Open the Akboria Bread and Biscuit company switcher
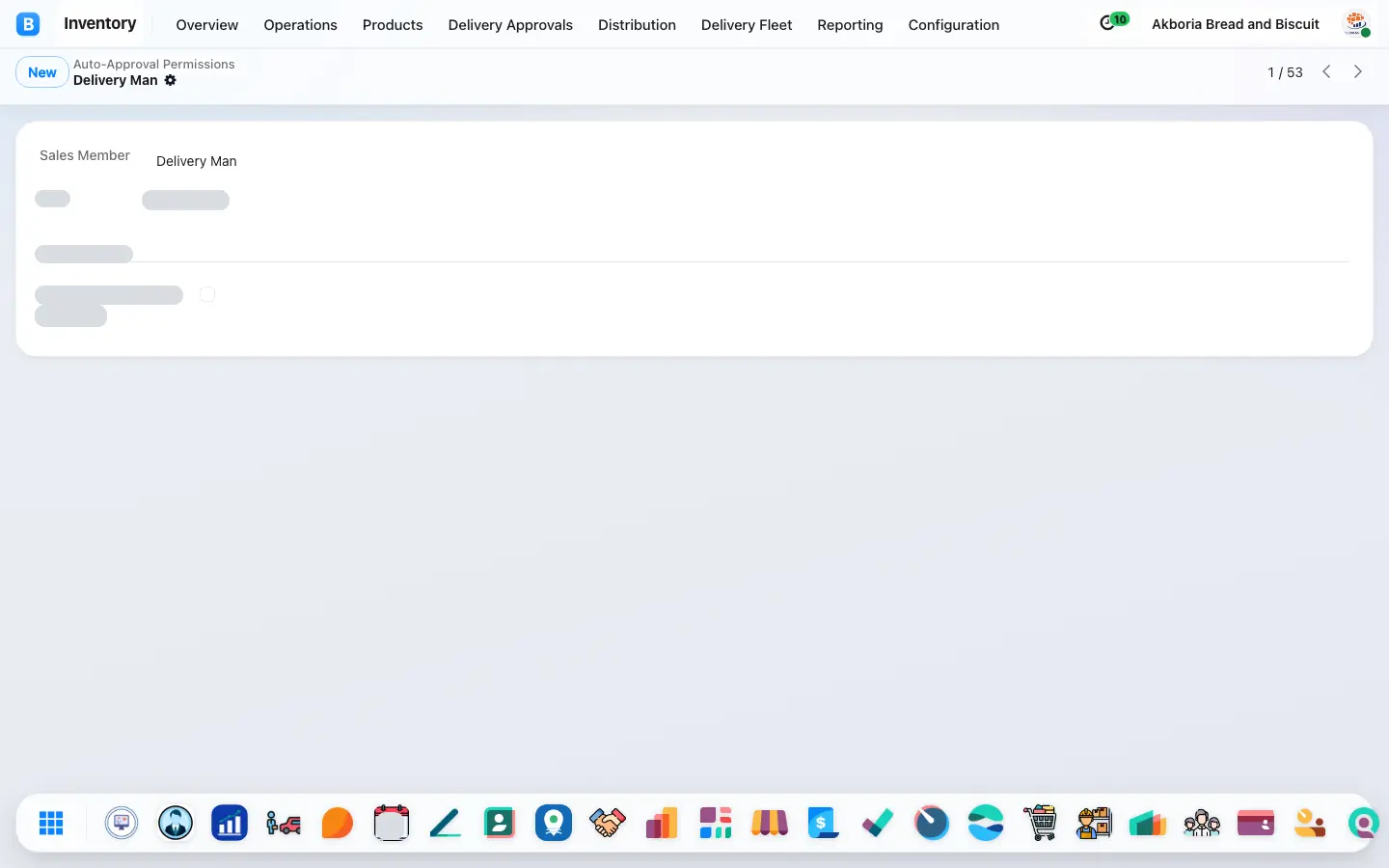Image resolution: width=1389 pixels, height=868 pixels. pos(1236,24)
